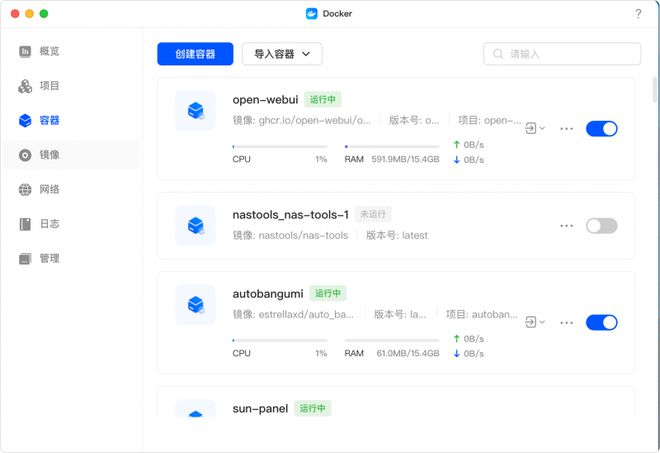Turn off the autobangumi container switch
The image size is (660, 453).
pos(601,322)
